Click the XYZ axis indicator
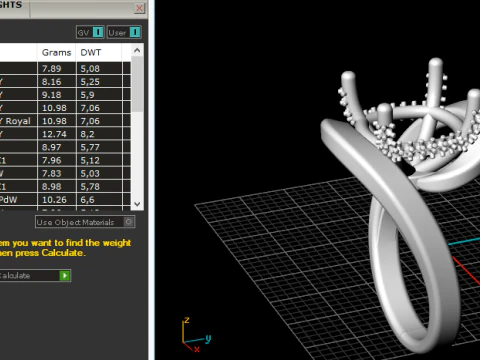This screenshot has width=480, height=360. click(196, 335)
